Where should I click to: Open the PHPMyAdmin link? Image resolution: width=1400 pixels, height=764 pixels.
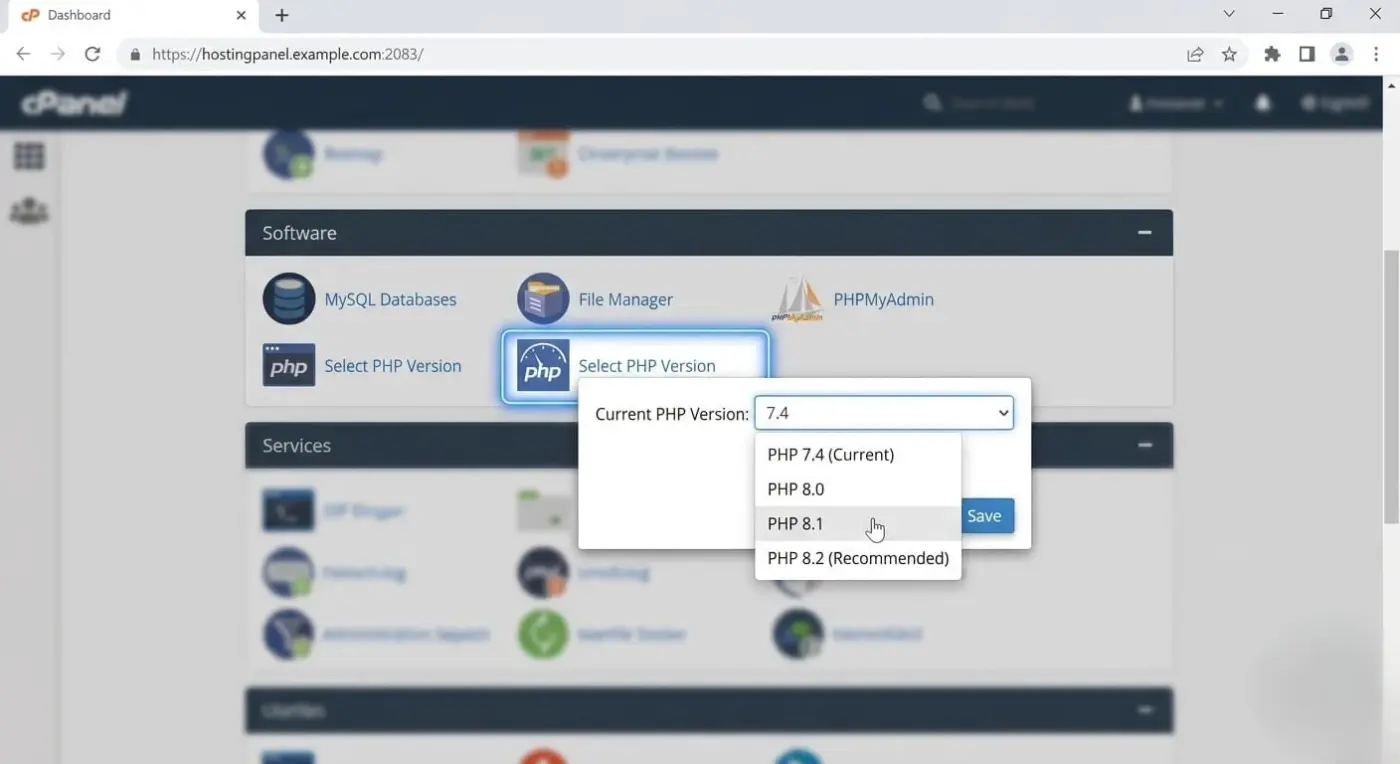883,299
